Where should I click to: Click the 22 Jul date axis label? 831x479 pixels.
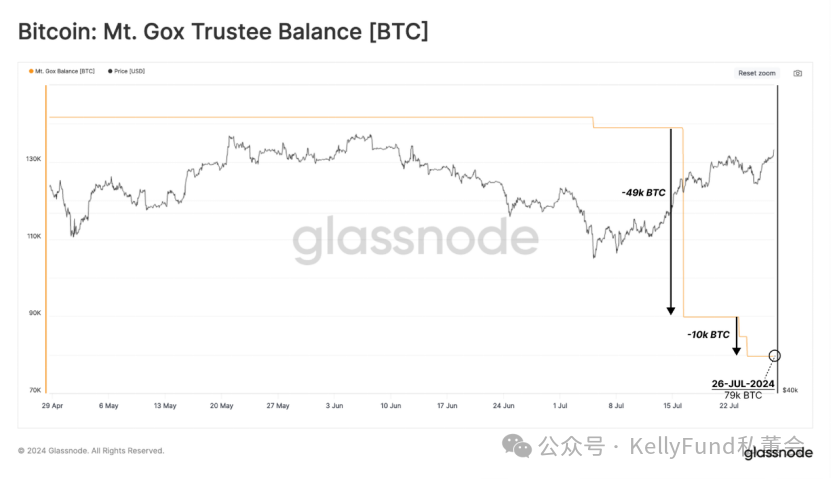[729, 405]
